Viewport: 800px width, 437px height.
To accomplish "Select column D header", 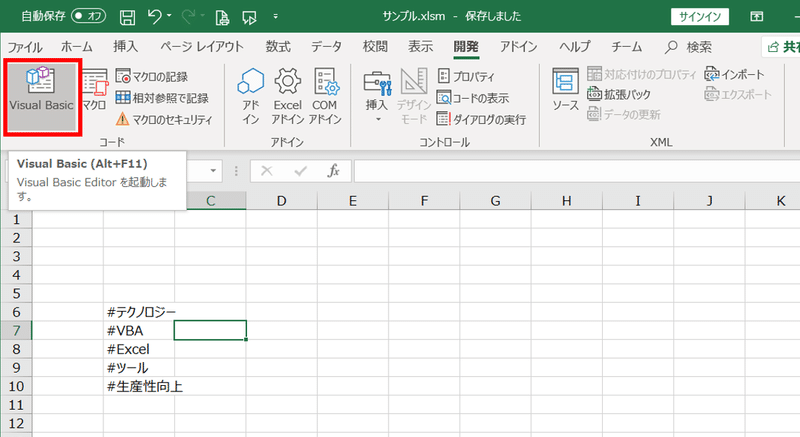I will click(282, 201).
